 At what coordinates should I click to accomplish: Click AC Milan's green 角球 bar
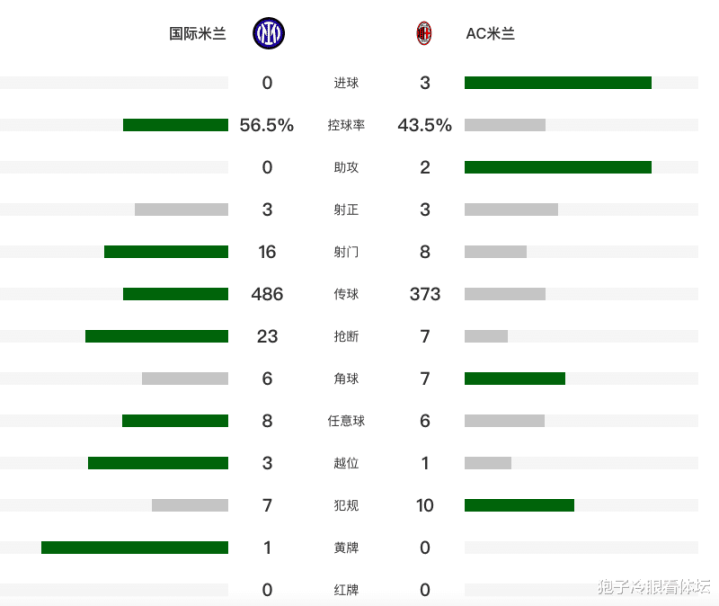tap(514, 378)
